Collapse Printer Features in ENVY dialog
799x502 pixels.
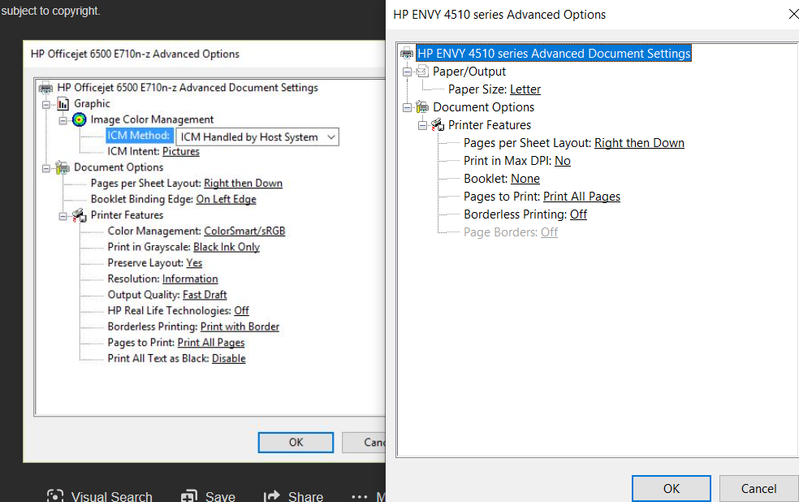tap(422, 125)
